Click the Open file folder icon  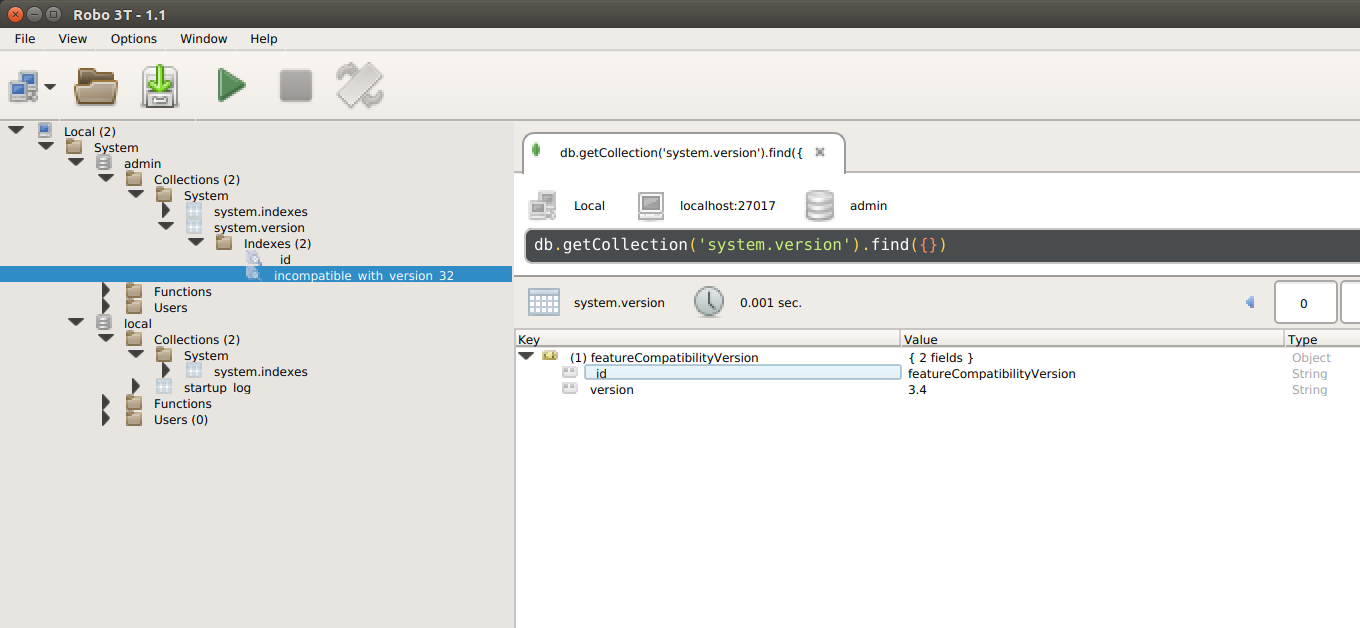[96, 87]
